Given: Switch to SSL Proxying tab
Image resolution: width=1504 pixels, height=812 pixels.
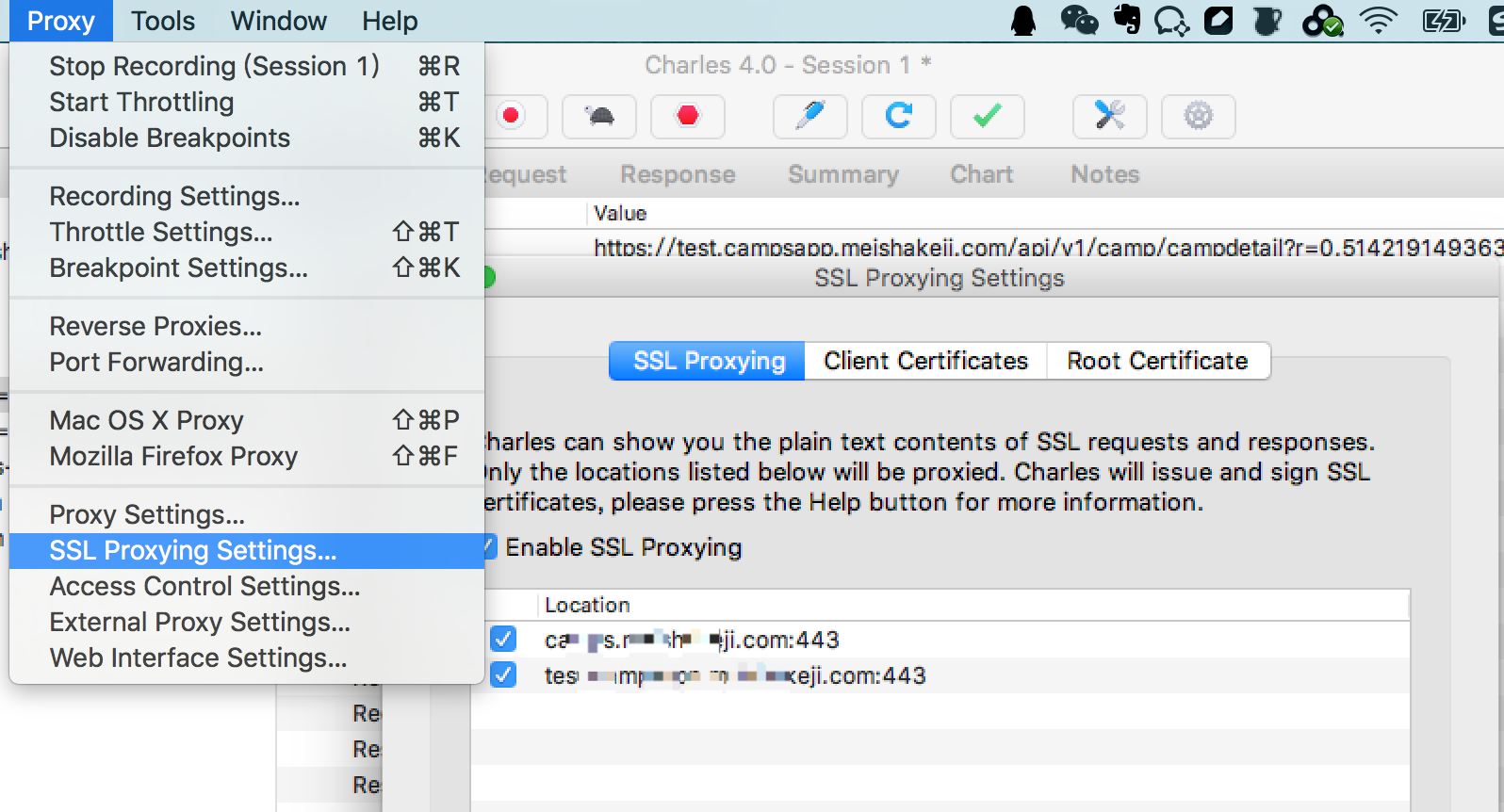Looking at the screenshot, I should click(x=708, y=361).
